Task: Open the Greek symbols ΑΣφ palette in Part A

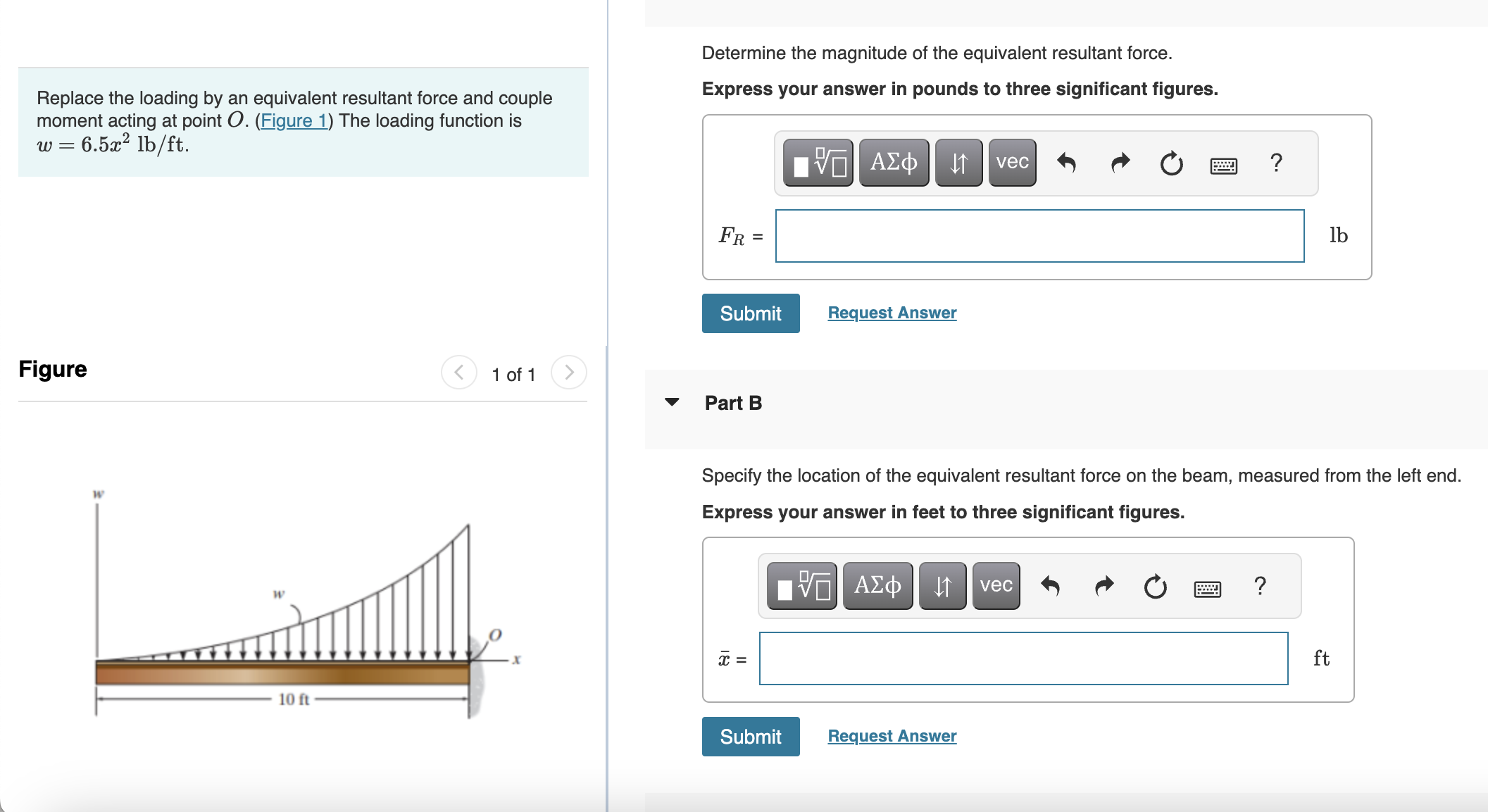Action: [x=893, y=162]
